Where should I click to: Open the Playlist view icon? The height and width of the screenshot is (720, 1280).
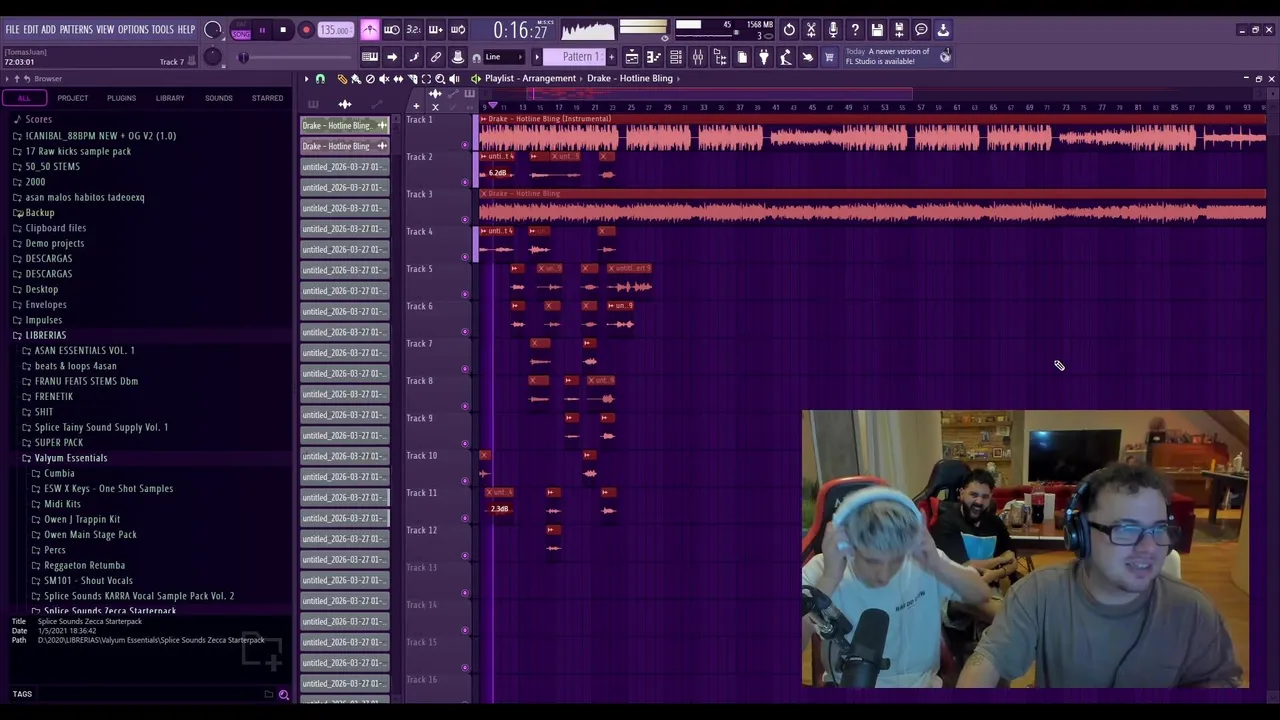[632, 57]
